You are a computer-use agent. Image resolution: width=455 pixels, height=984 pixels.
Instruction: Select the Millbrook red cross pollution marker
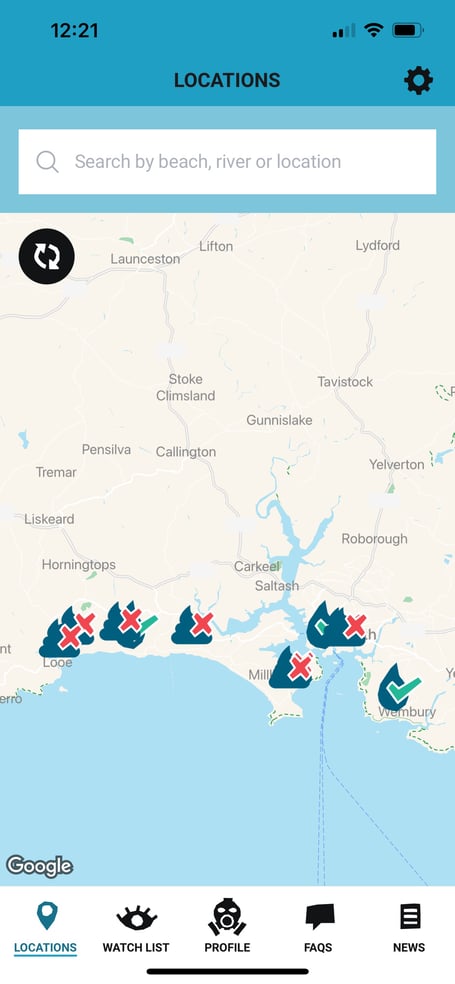tap(292, 667)
